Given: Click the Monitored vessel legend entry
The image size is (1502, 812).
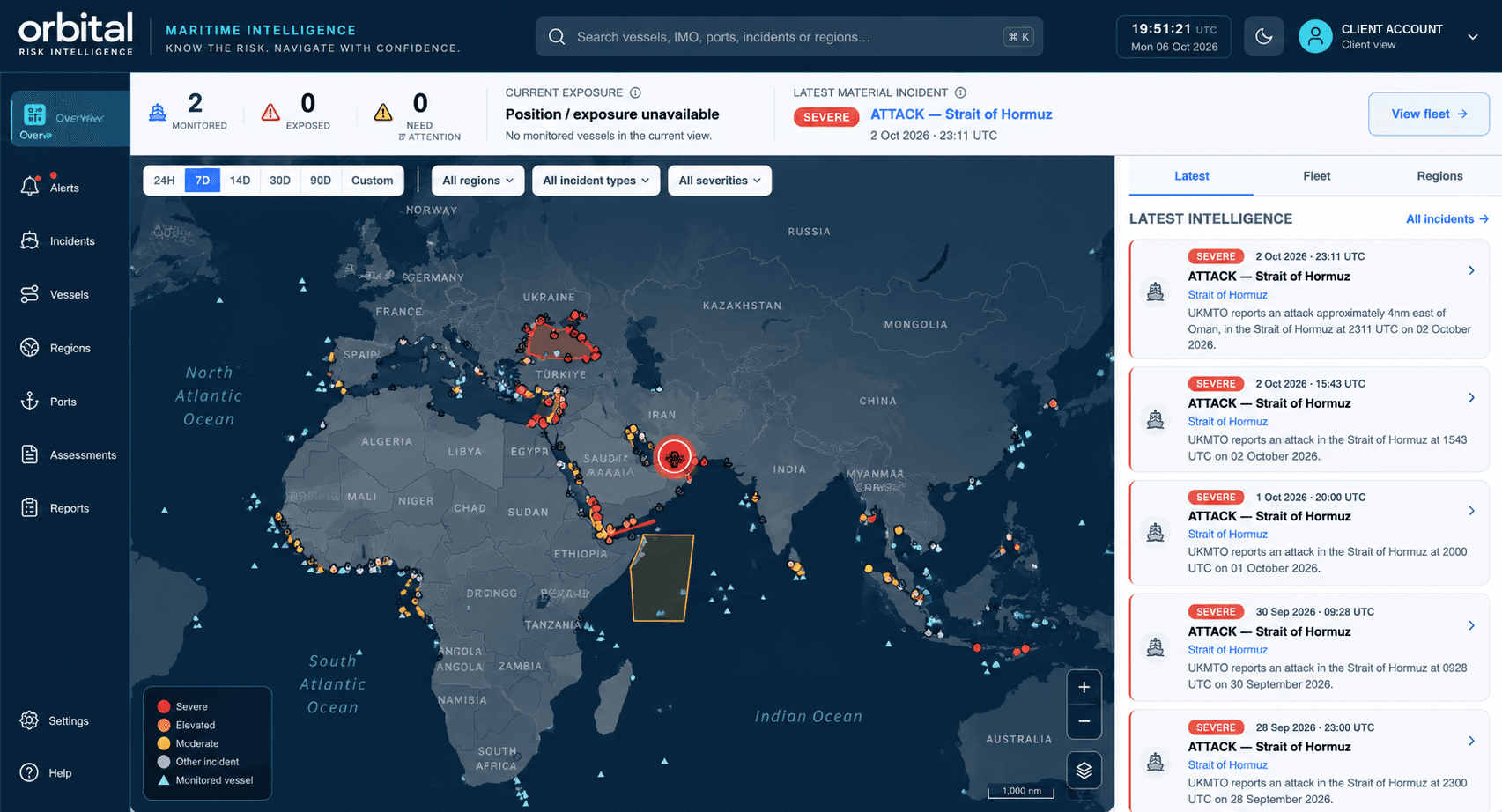Looking at the screenshot, I should tap(205, 780).
